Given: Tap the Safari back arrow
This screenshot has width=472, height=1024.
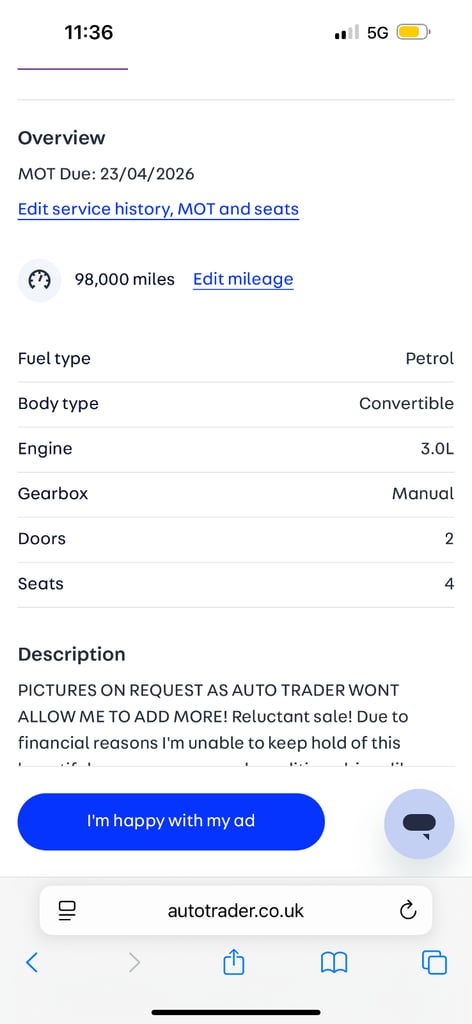Looking at the screenshot, I should (x=31, y=962).
